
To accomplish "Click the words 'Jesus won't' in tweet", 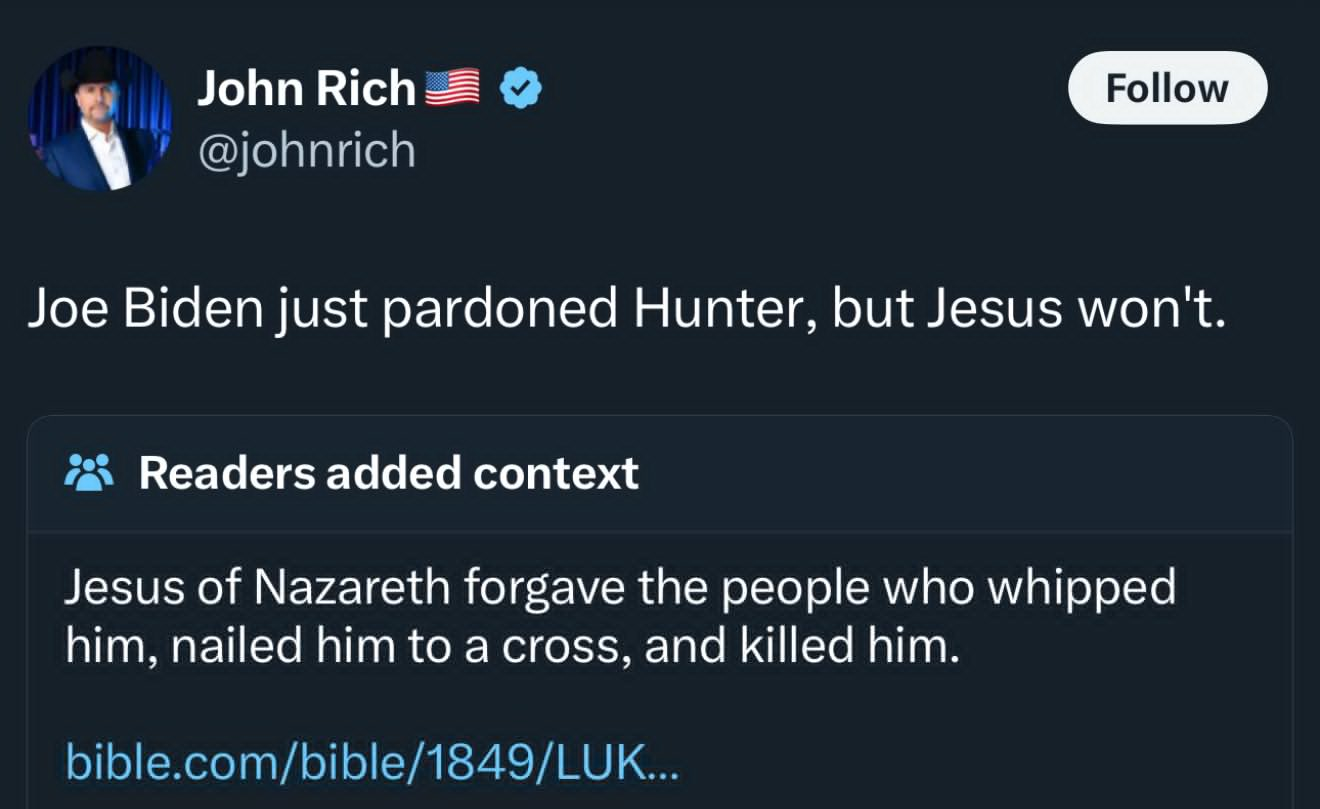I will pos(1076,311).
